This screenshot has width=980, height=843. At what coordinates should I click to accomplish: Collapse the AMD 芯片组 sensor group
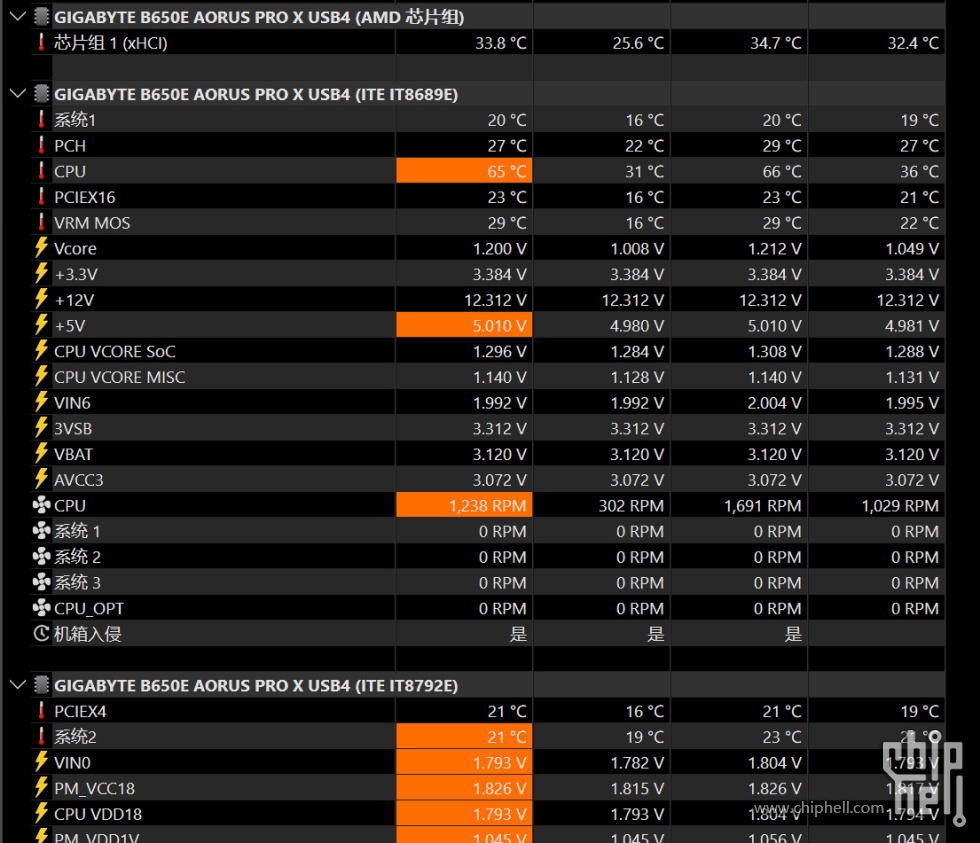18,16
